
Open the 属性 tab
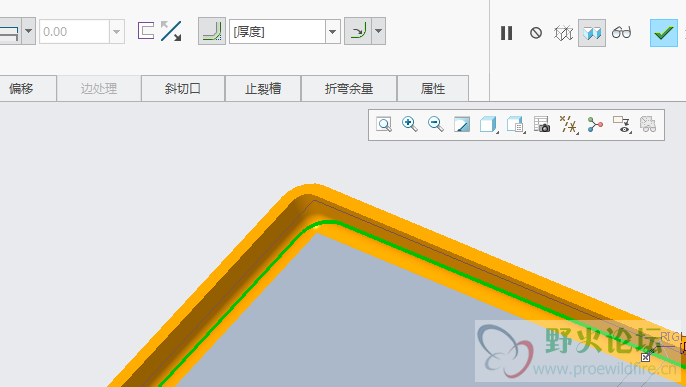click(x=433, y=89)
